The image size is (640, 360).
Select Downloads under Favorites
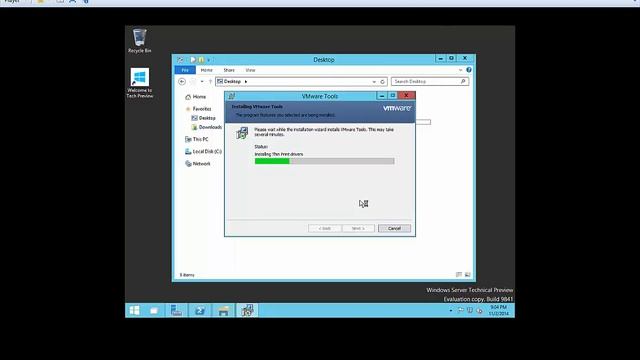point(207,127)
